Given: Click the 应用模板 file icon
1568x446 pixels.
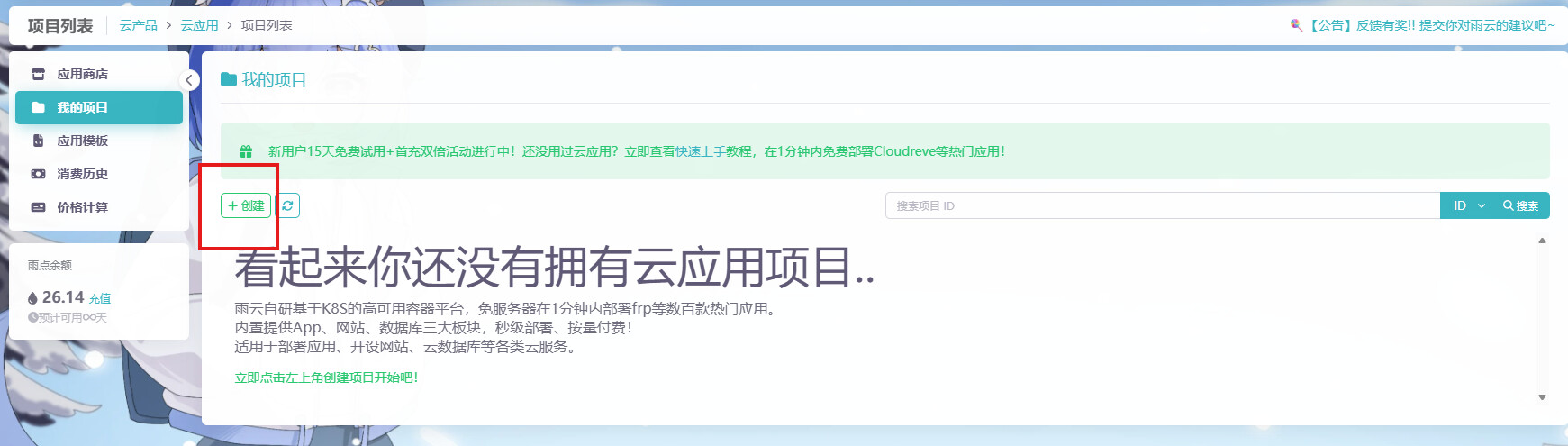Looking at the screenshot, I should 38,141.
